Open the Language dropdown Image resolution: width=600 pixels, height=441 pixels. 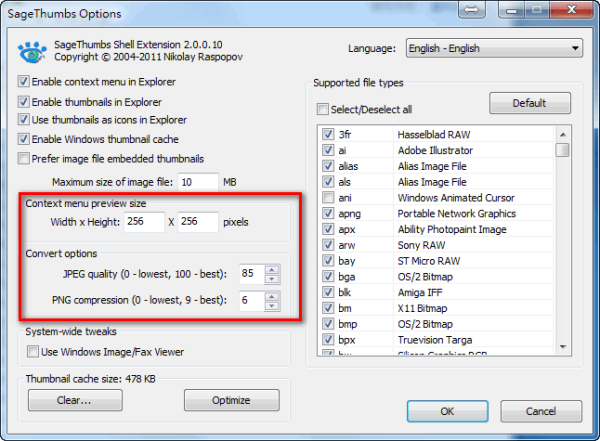[494, 48]
